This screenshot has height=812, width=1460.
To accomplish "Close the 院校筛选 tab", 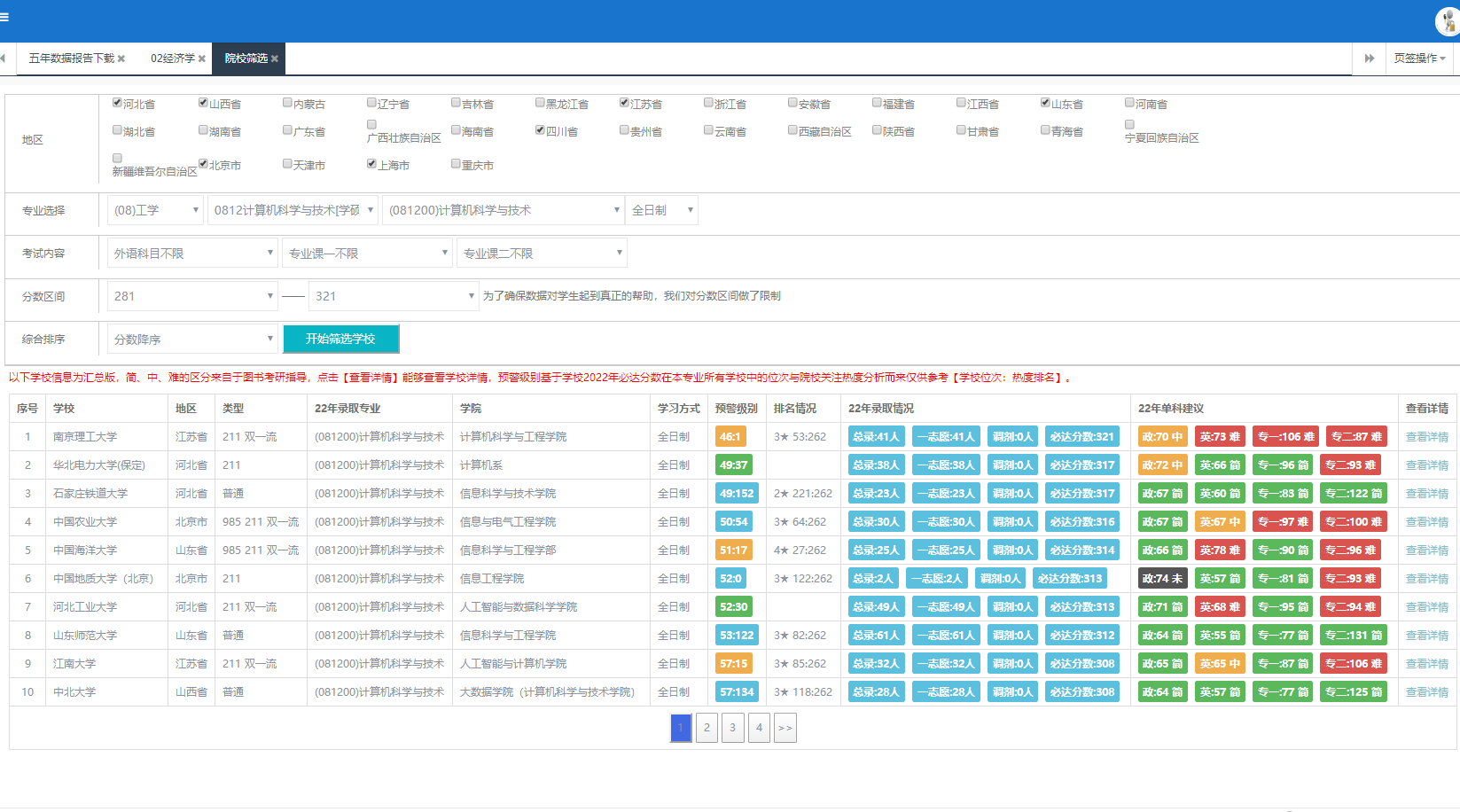I will [x=275, y=59].
